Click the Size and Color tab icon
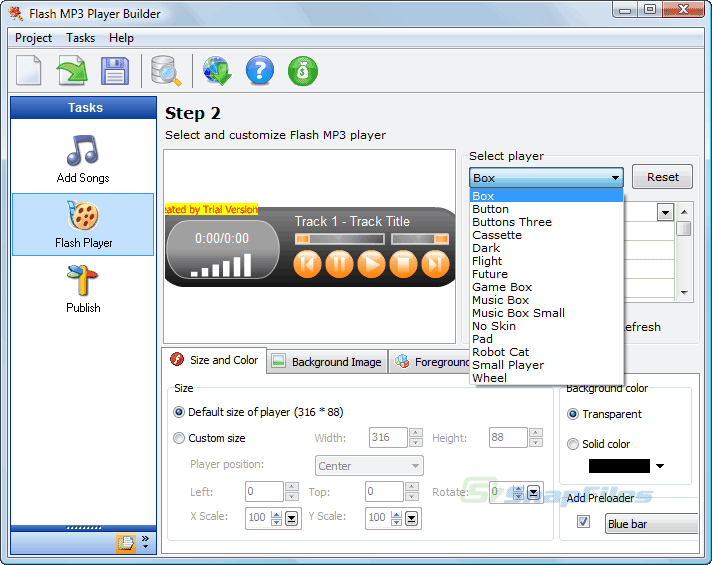 [177, 359]
